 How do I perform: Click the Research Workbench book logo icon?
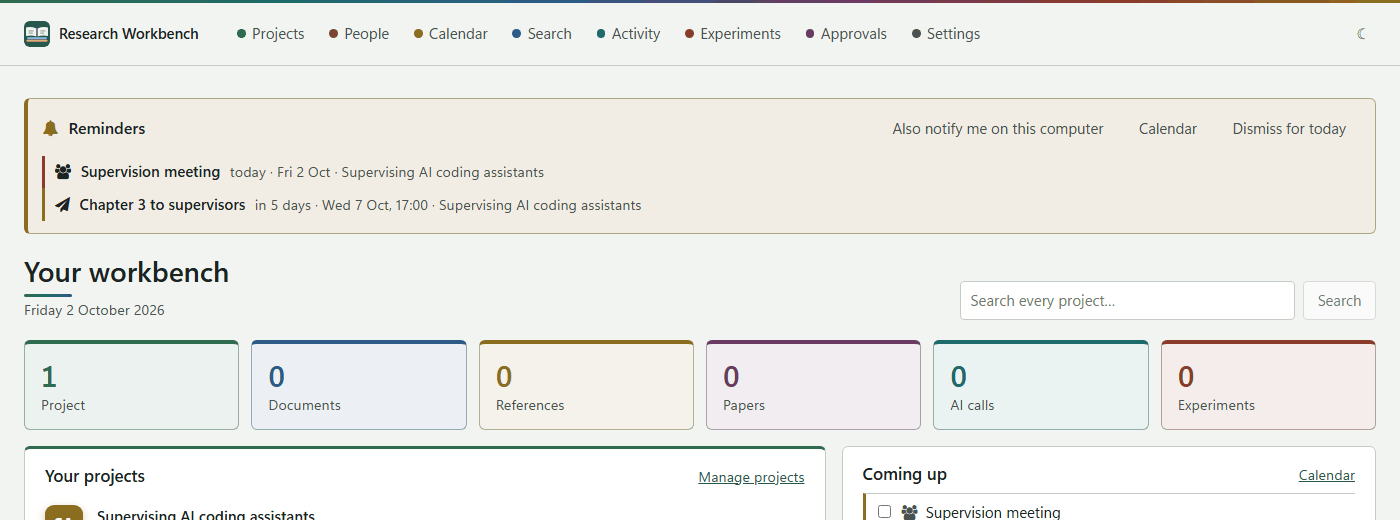(x=37, y=34)
